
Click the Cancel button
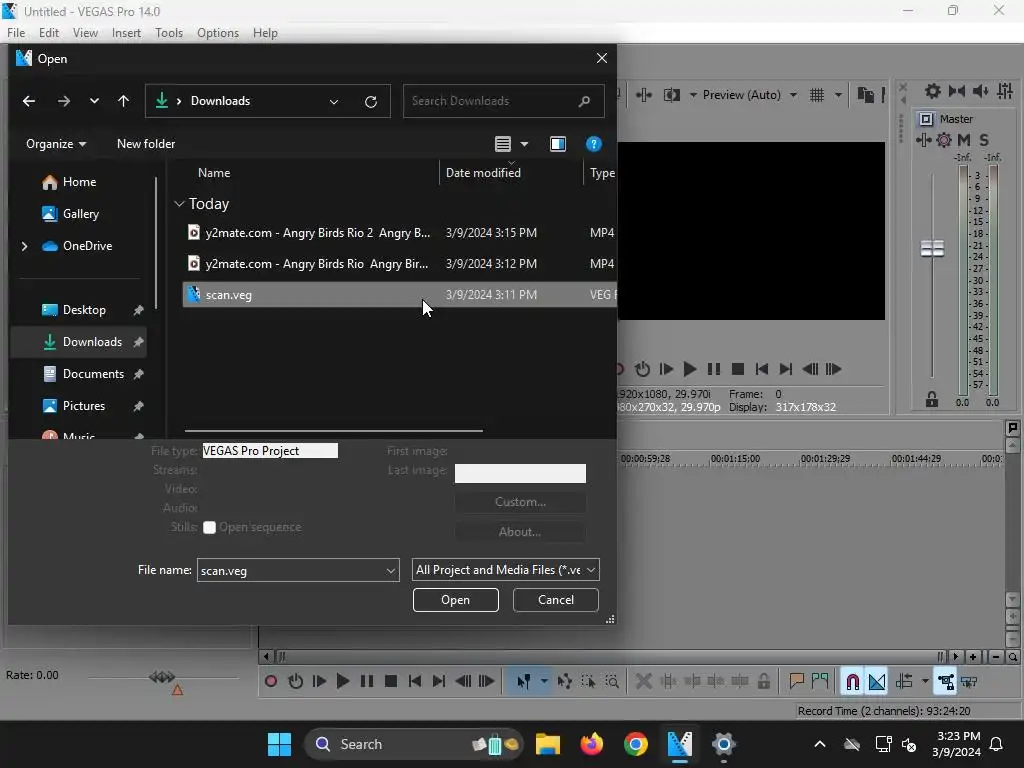pyautogui.click(x=556, y=600)
